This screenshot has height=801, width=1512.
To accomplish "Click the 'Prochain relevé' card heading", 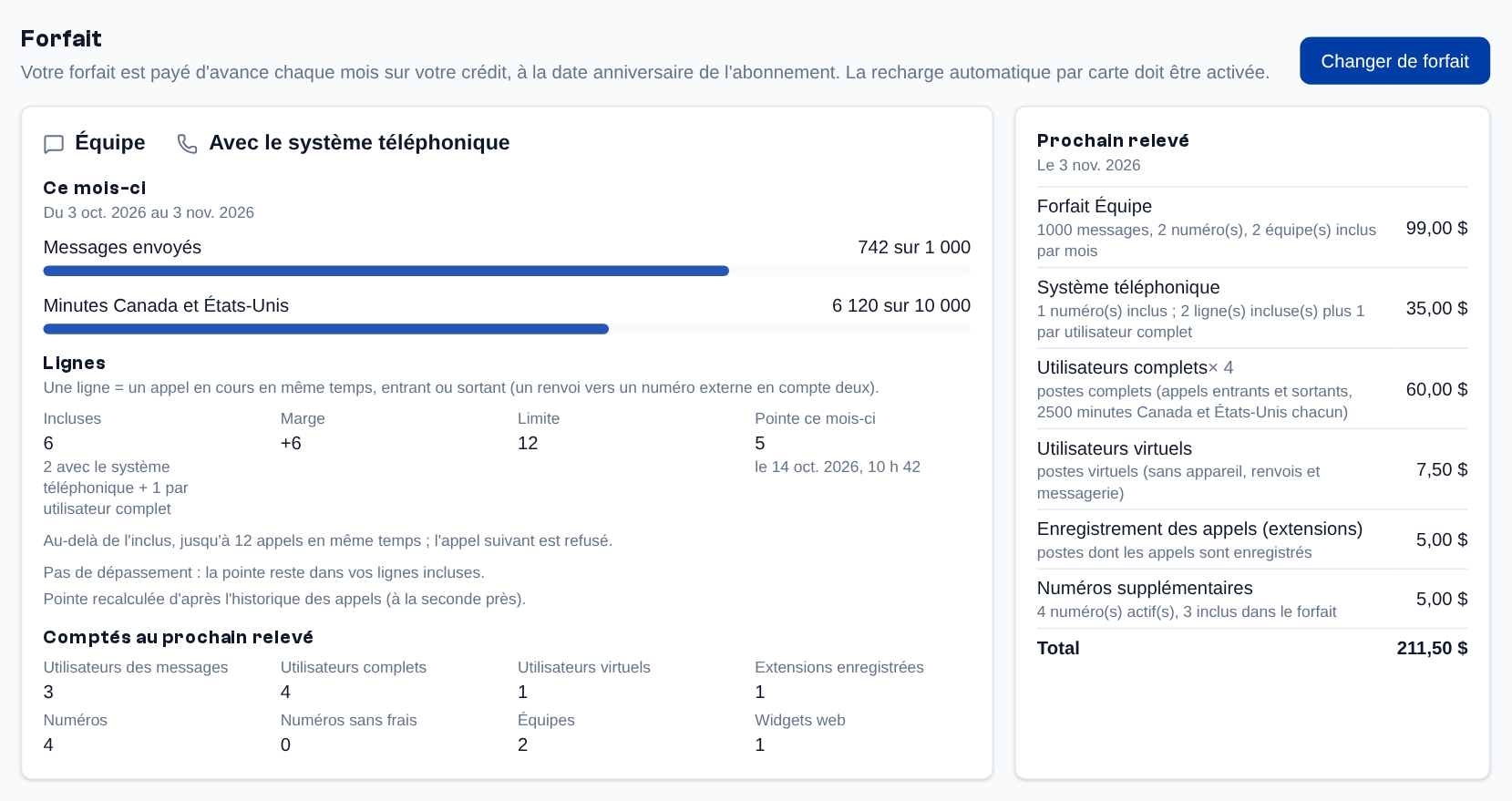I will coord(1113,140).
